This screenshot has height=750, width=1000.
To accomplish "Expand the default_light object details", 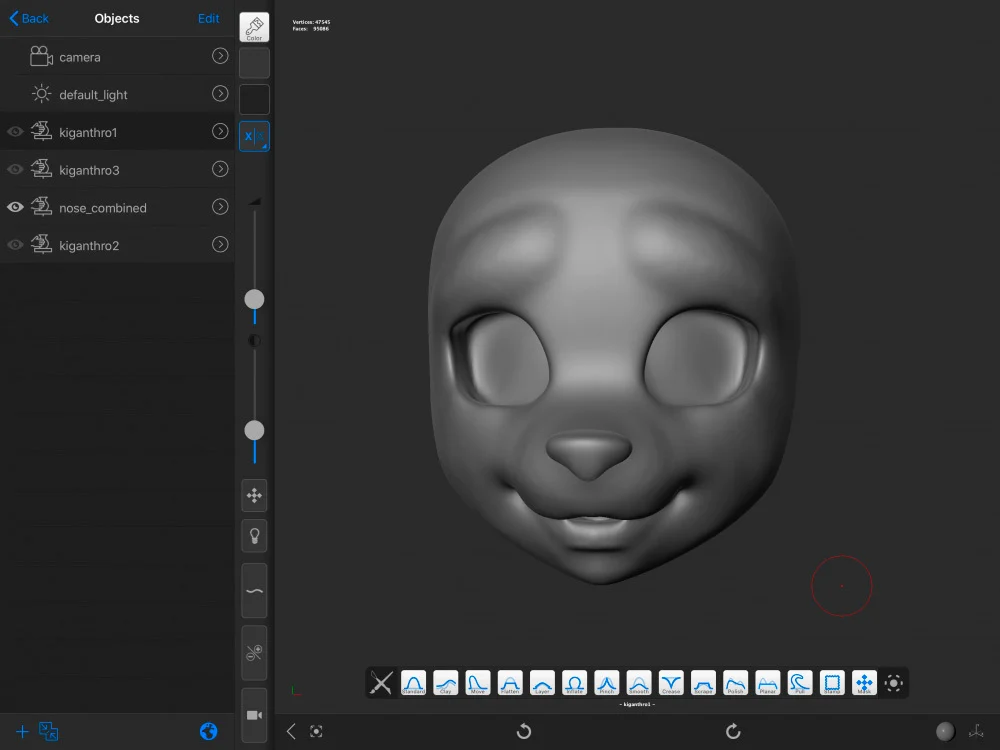I will click(220, 94).
